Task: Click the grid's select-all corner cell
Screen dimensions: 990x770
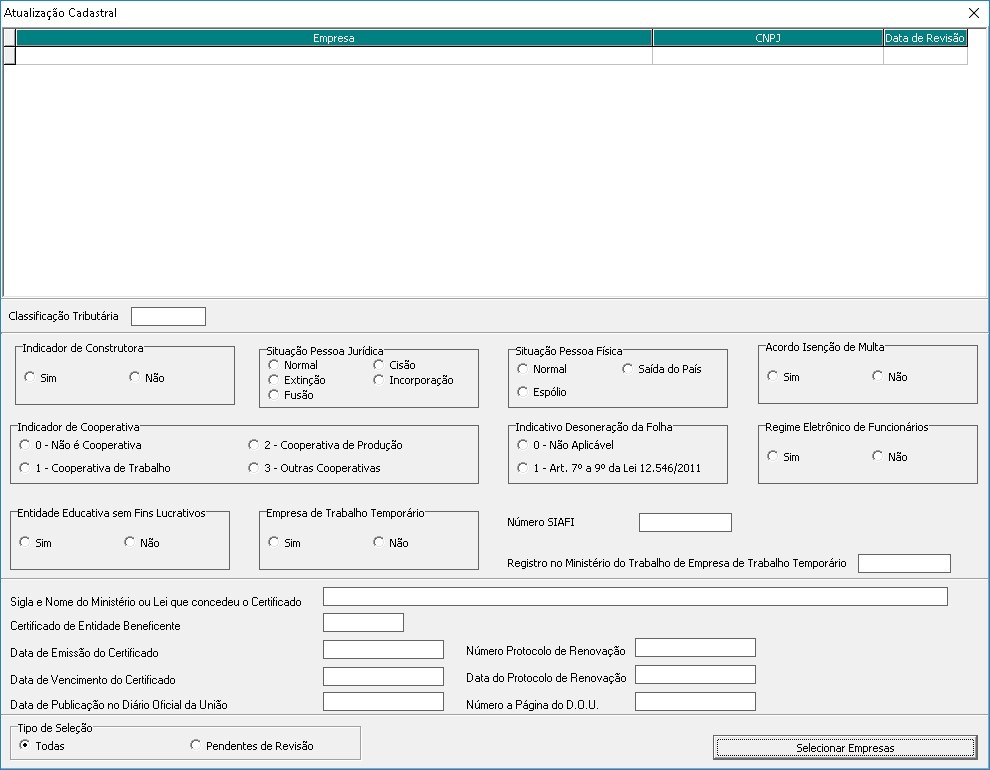Action: pos(9,38)
